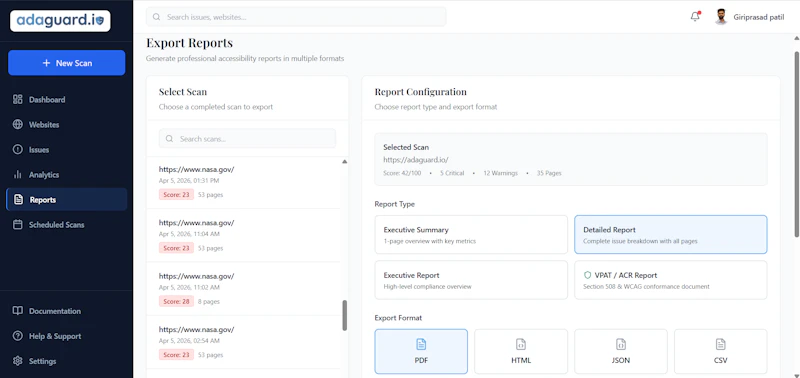Click the JSON file icon

(x=620, y=344)
